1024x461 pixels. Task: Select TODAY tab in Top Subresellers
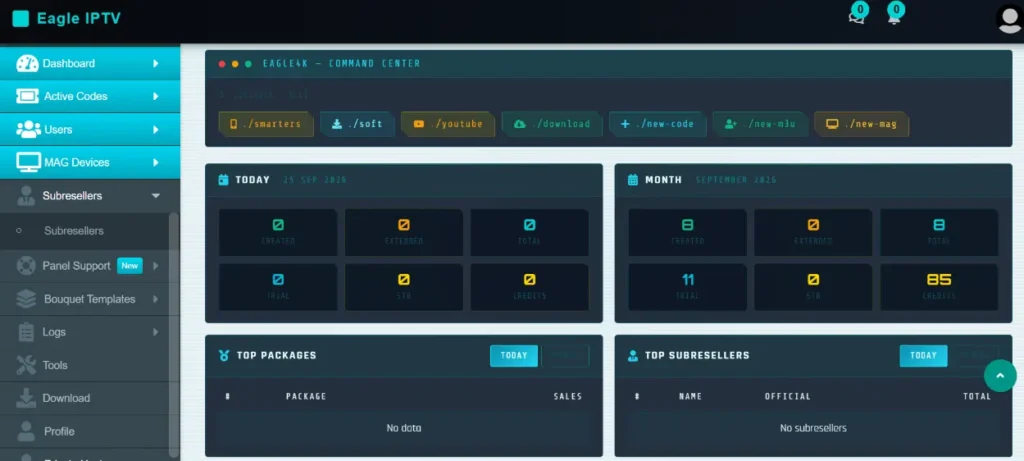coord(923,356)
